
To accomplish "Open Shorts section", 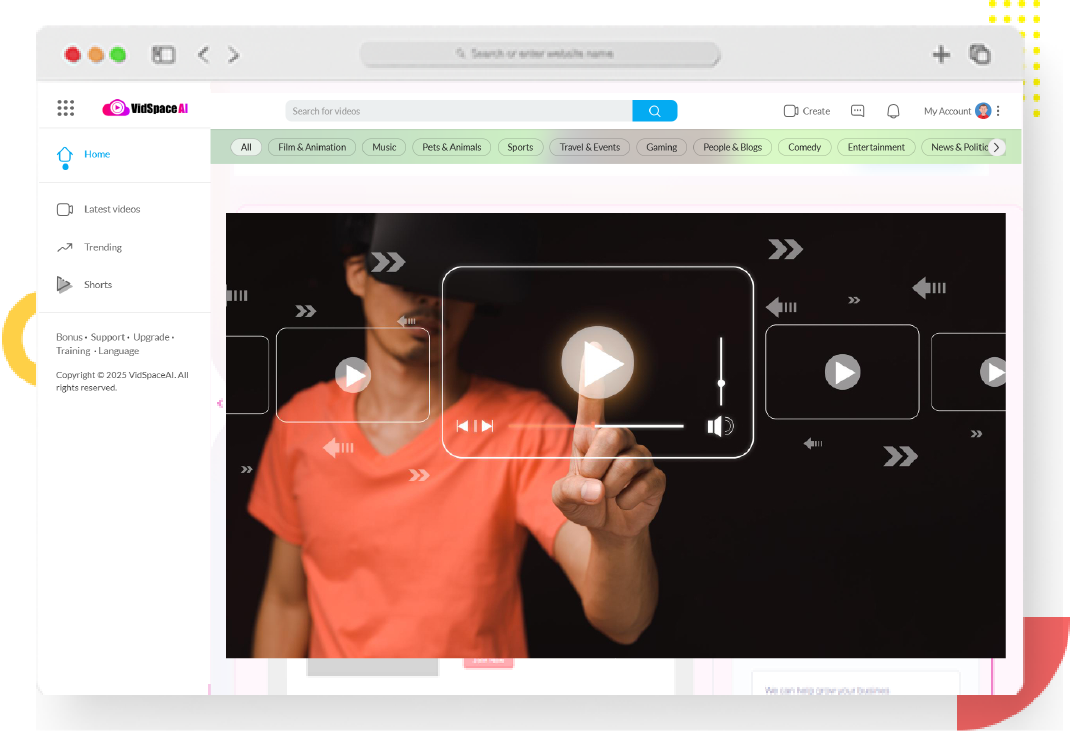I will [98, 285].
